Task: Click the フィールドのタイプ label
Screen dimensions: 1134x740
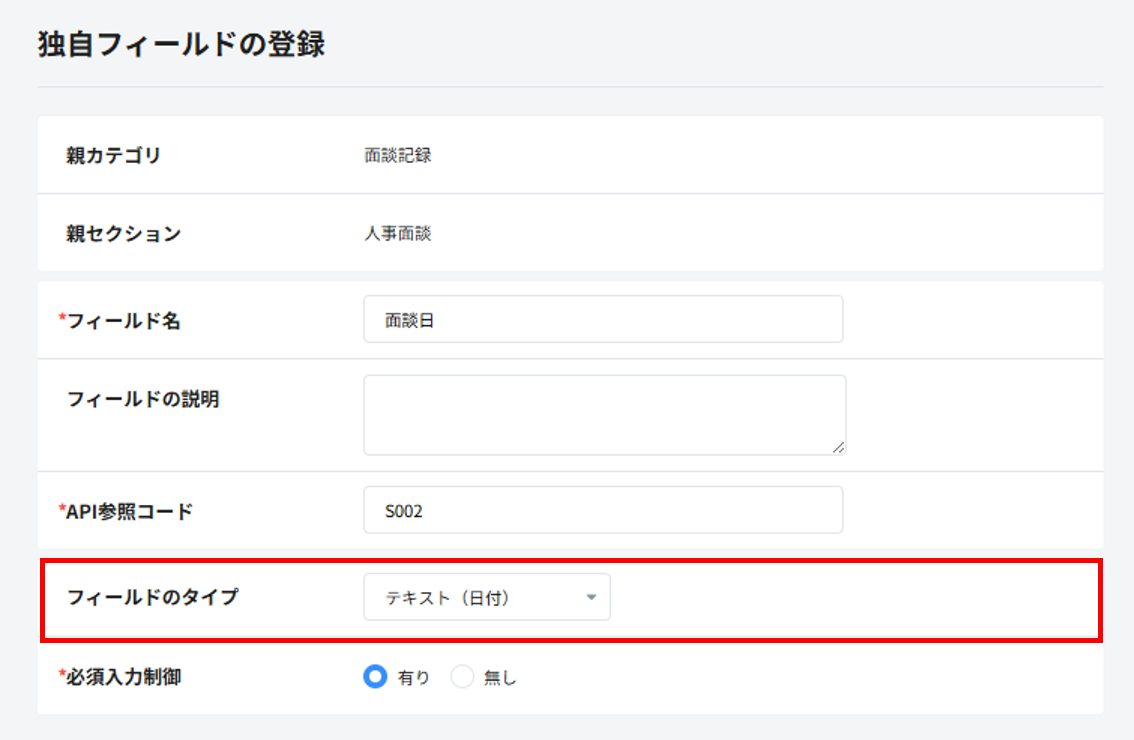Action: point(152,598)
